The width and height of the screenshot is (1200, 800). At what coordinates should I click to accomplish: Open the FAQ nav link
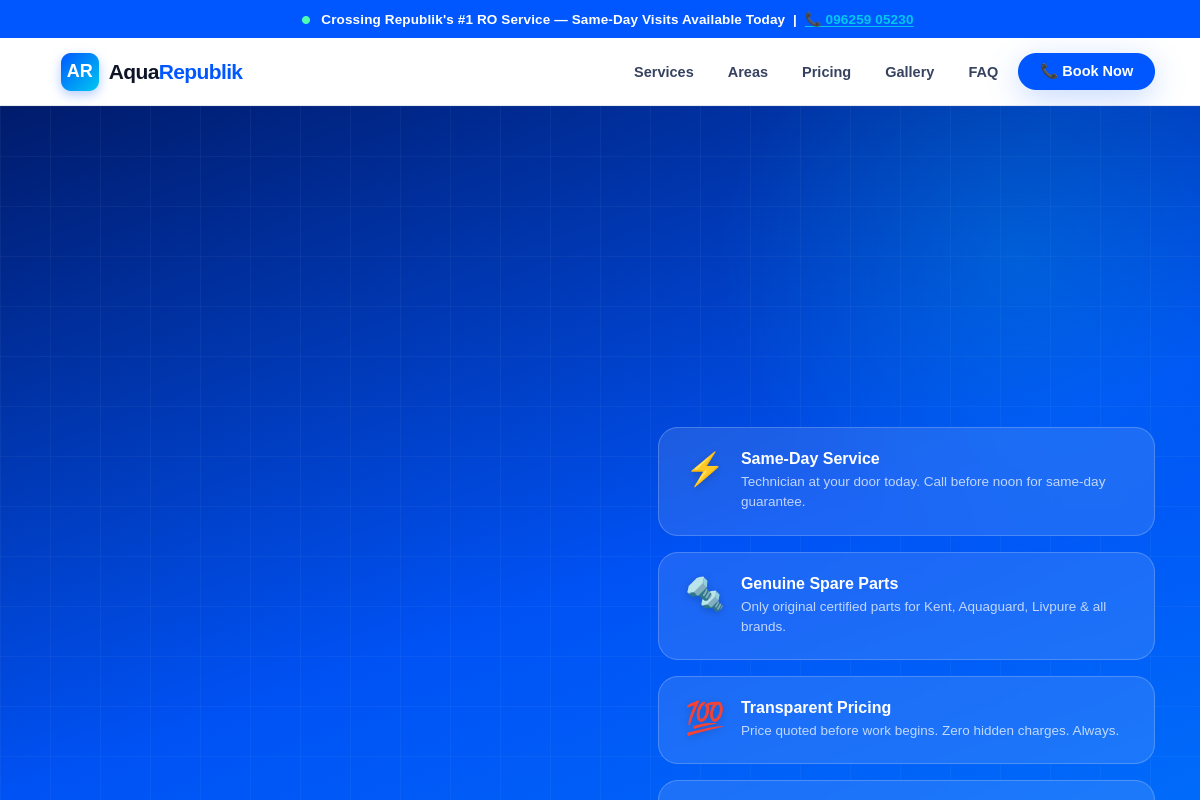click(x=982, y=72)
